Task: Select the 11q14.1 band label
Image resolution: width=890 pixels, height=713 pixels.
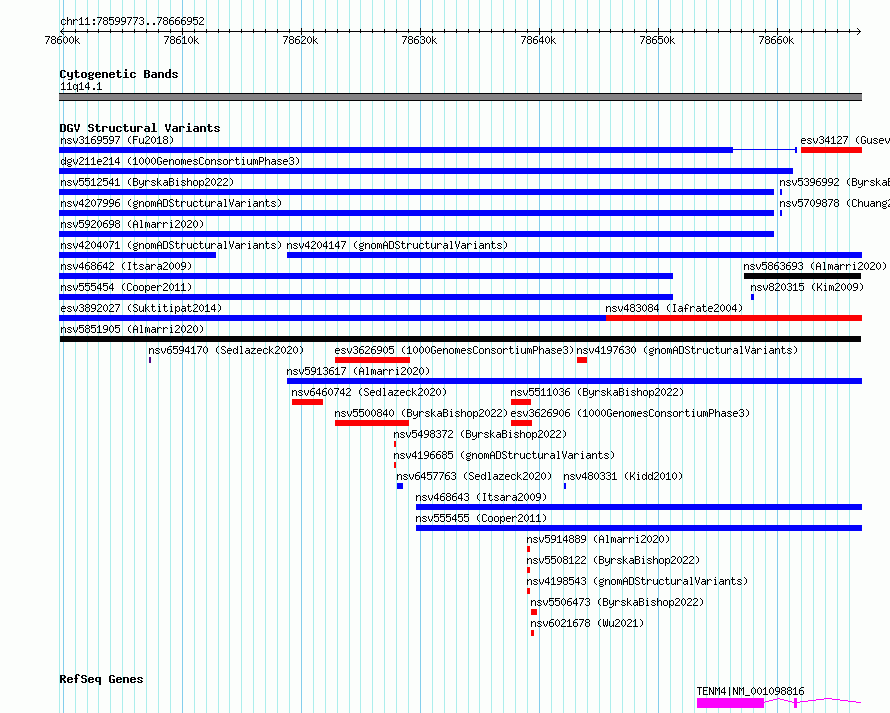Action: coord(81,86)
